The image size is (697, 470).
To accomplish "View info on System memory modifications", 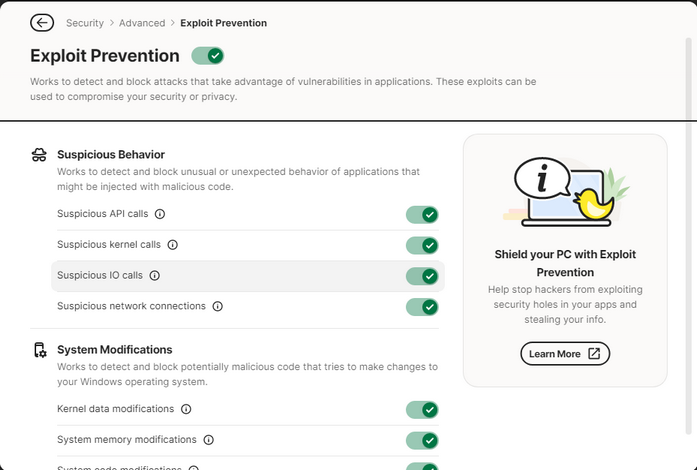I will click(208, 440).
